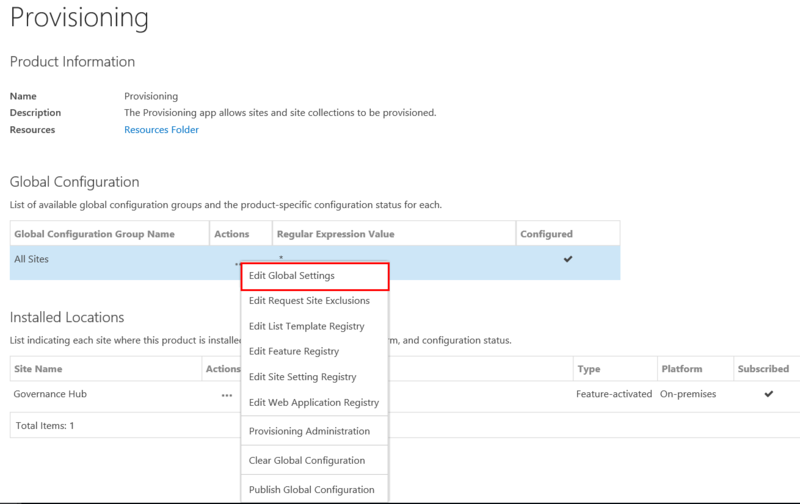This screenshot has height=504, width=800.
Task: Select Clear Global Configuration
Action: pos(306,460)
